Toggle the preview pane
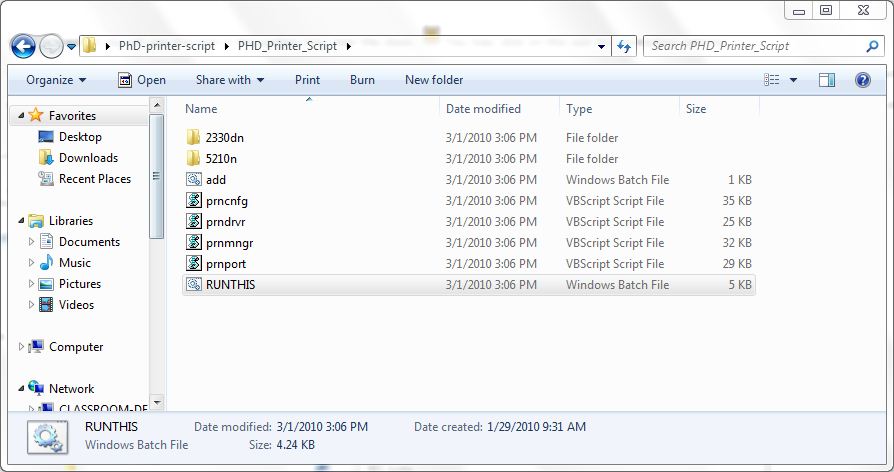This screenshot has width=894, height=472. click(827, 80)
